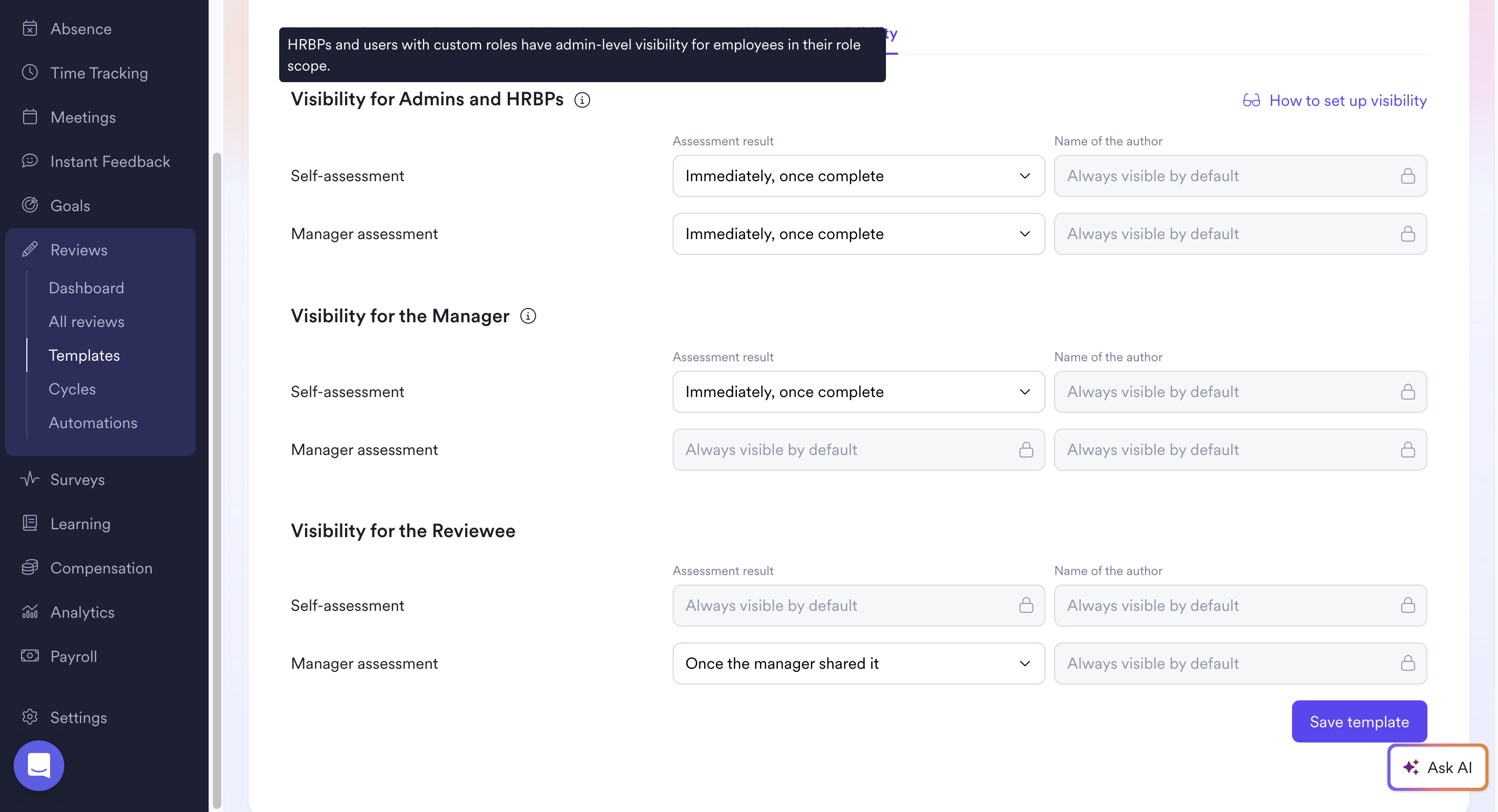Screen dimensions: 1498x812
Task: Open Manager section self-assessment result dropdown
Action: point(859,392)
